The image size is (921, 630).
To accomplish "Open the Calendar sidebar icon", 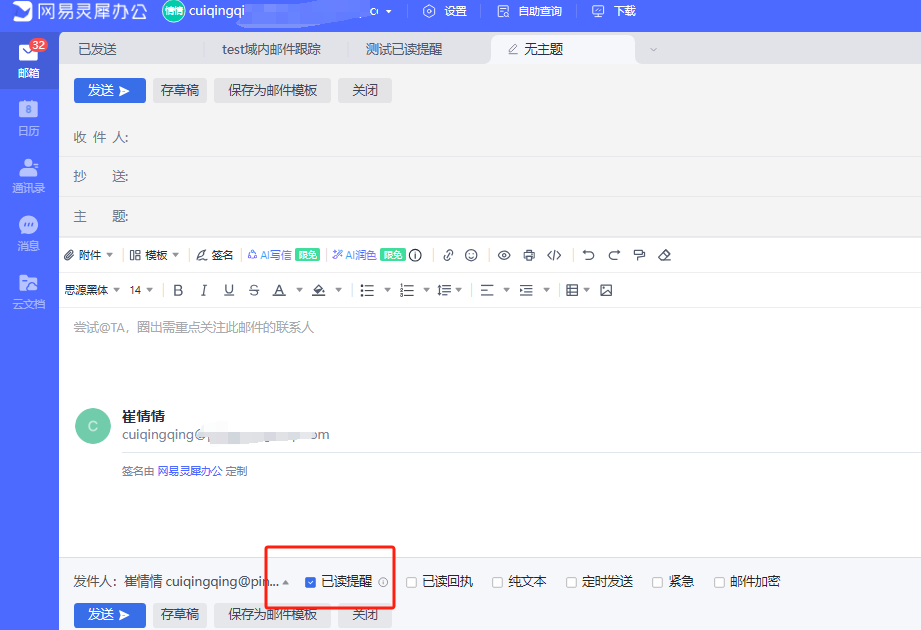I will pos(28,118).
